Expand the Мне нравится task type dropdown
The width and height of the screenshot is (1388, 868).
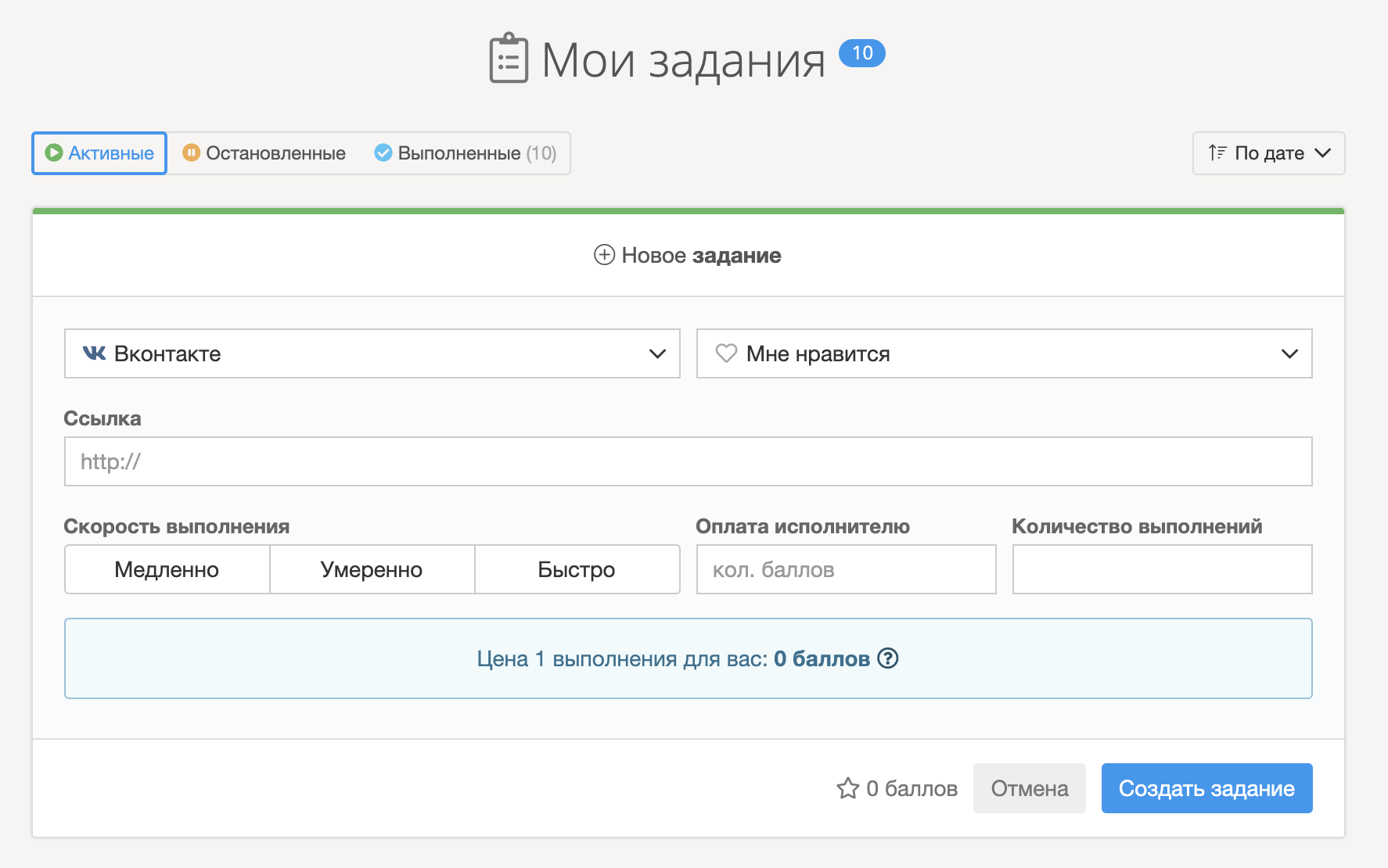point(1004,353)
